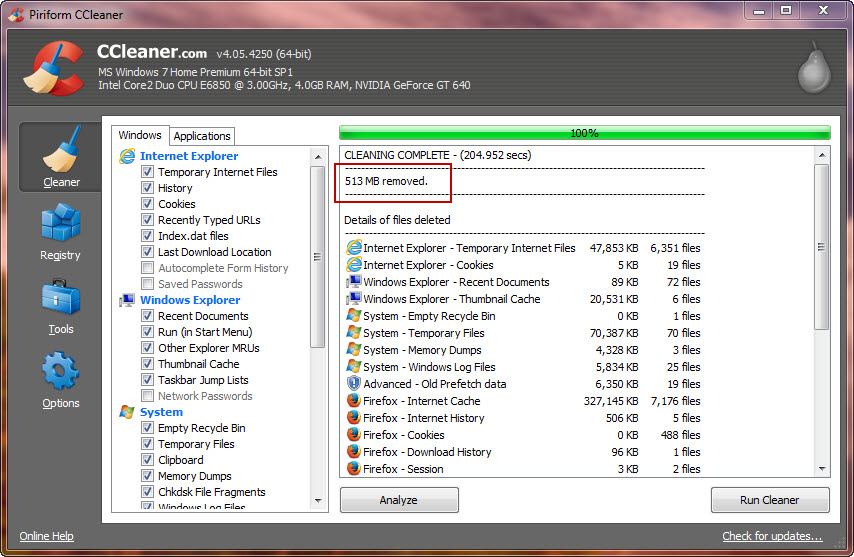The height and width of the screenshot is (557, 854).
Task: Click options list scroll down arrow
Action: [x=318, y=500]
